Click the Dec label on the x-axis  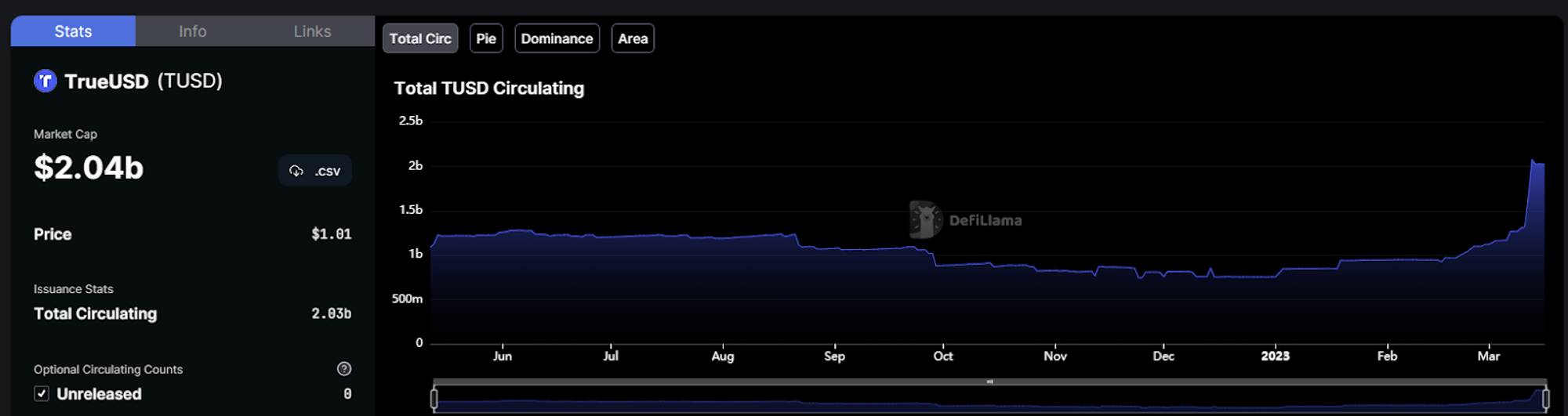tap(1163, 356)
